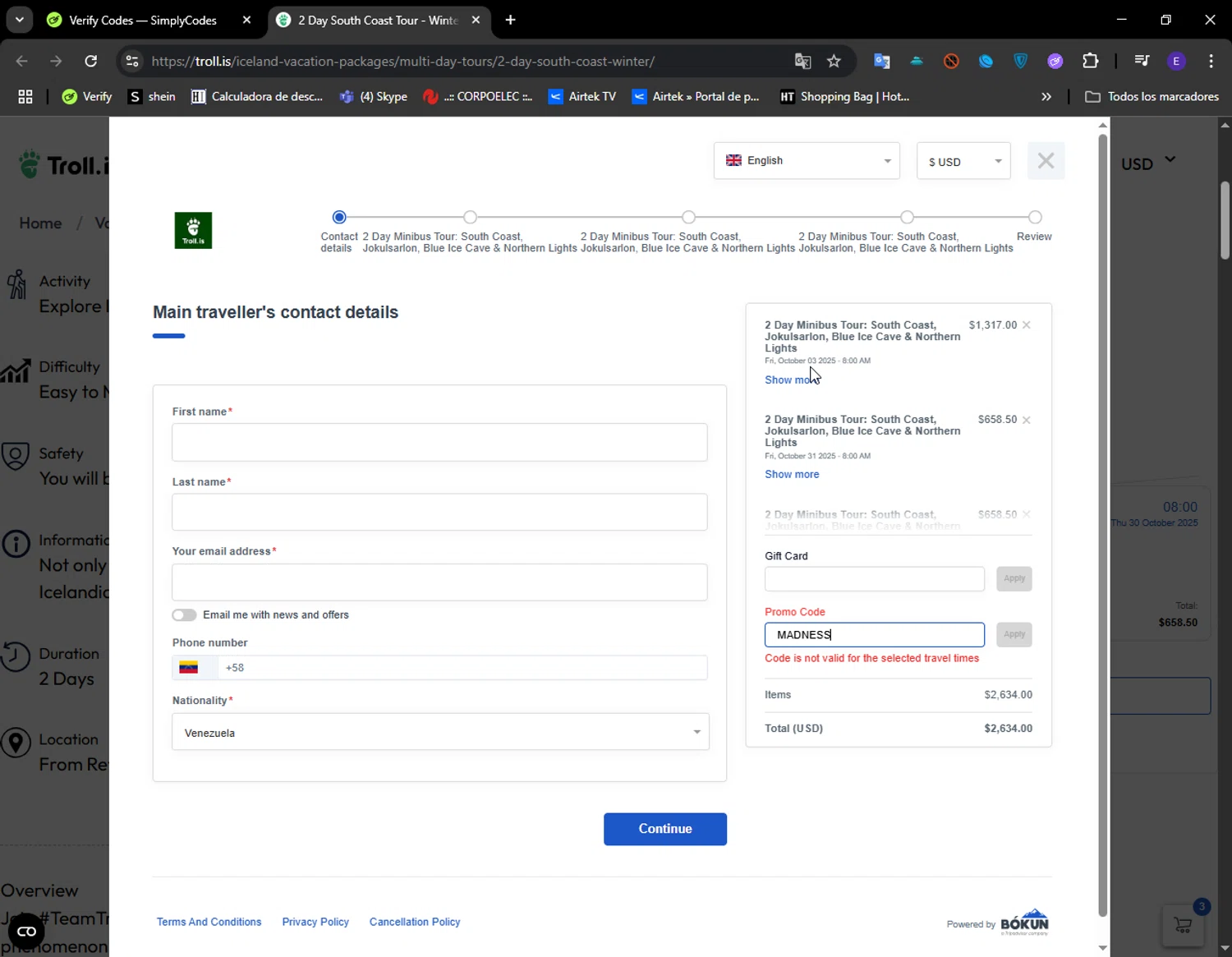The image size is (1232, 957).
Task: Open the Verify bookmark
Action: [87, 97]
